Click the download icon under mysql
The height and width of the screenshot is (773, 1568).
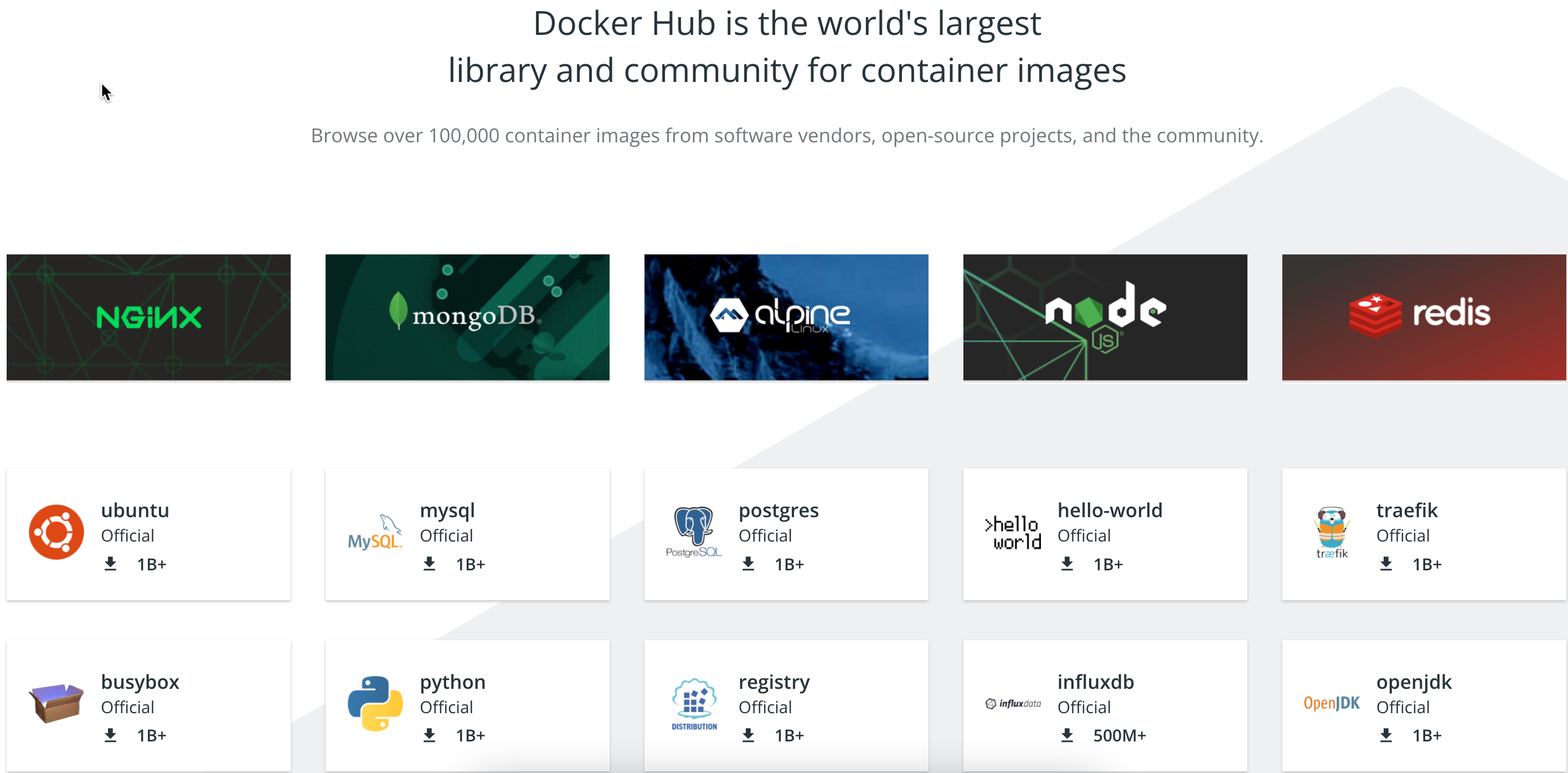[x=429, y=564]
